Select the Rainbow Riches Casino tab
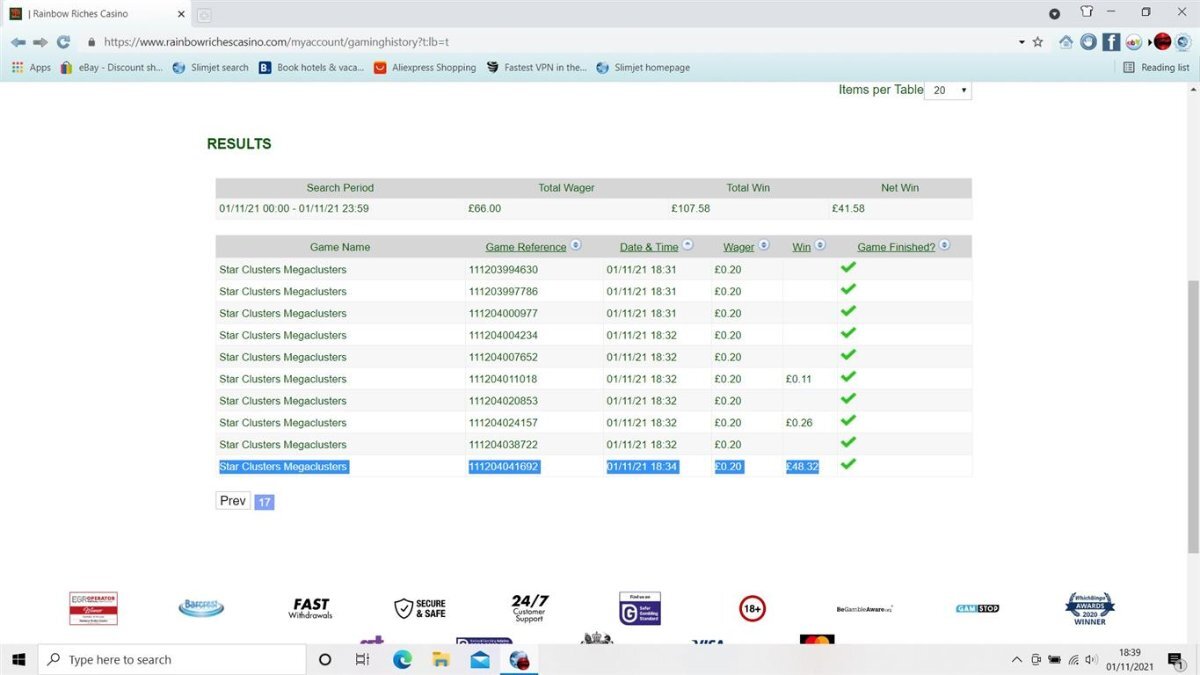The image size is (1200, 675). [x=97, y=14]
